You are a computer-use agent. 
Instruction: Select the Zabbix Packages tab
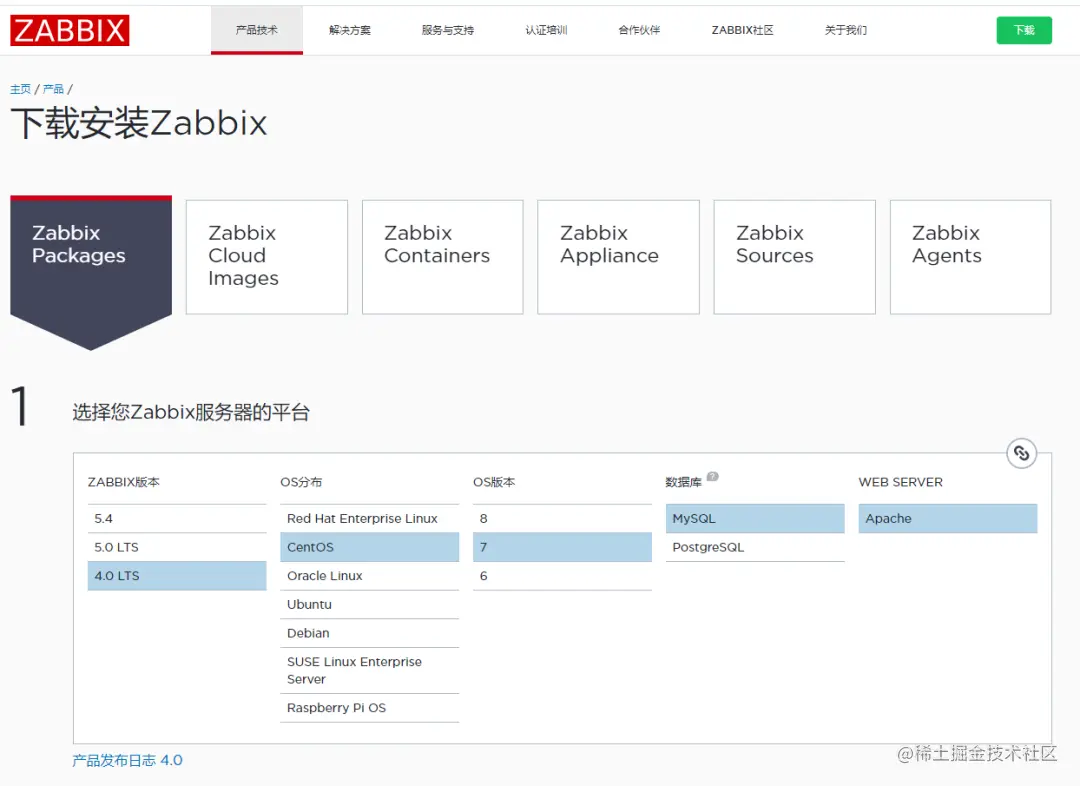pos(91,272)
